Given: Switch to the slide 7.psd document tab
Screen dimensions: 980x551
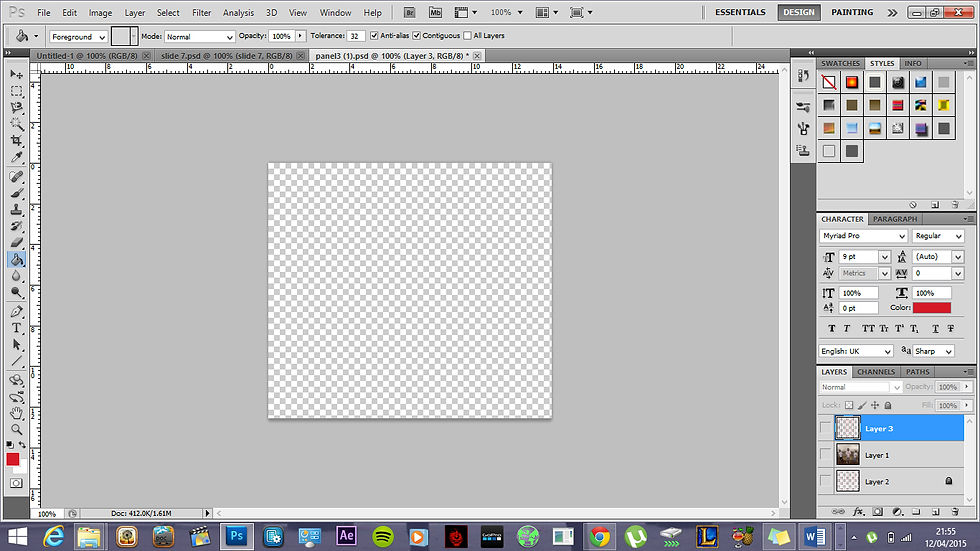Looking at the screenshot, I should (226, 56).
